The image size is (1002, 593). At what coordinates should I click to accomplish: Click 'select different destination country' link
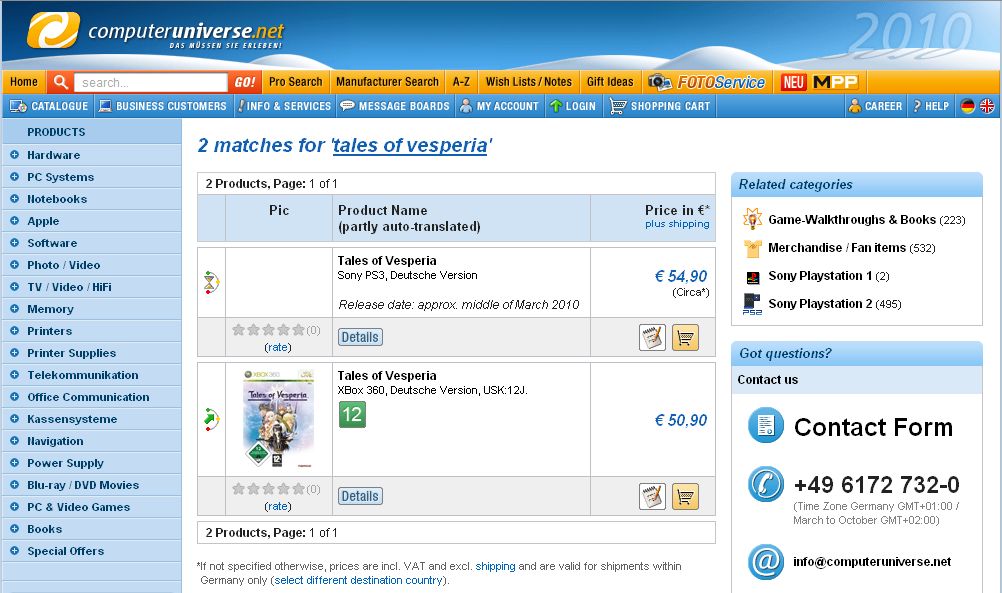point(358,580)
